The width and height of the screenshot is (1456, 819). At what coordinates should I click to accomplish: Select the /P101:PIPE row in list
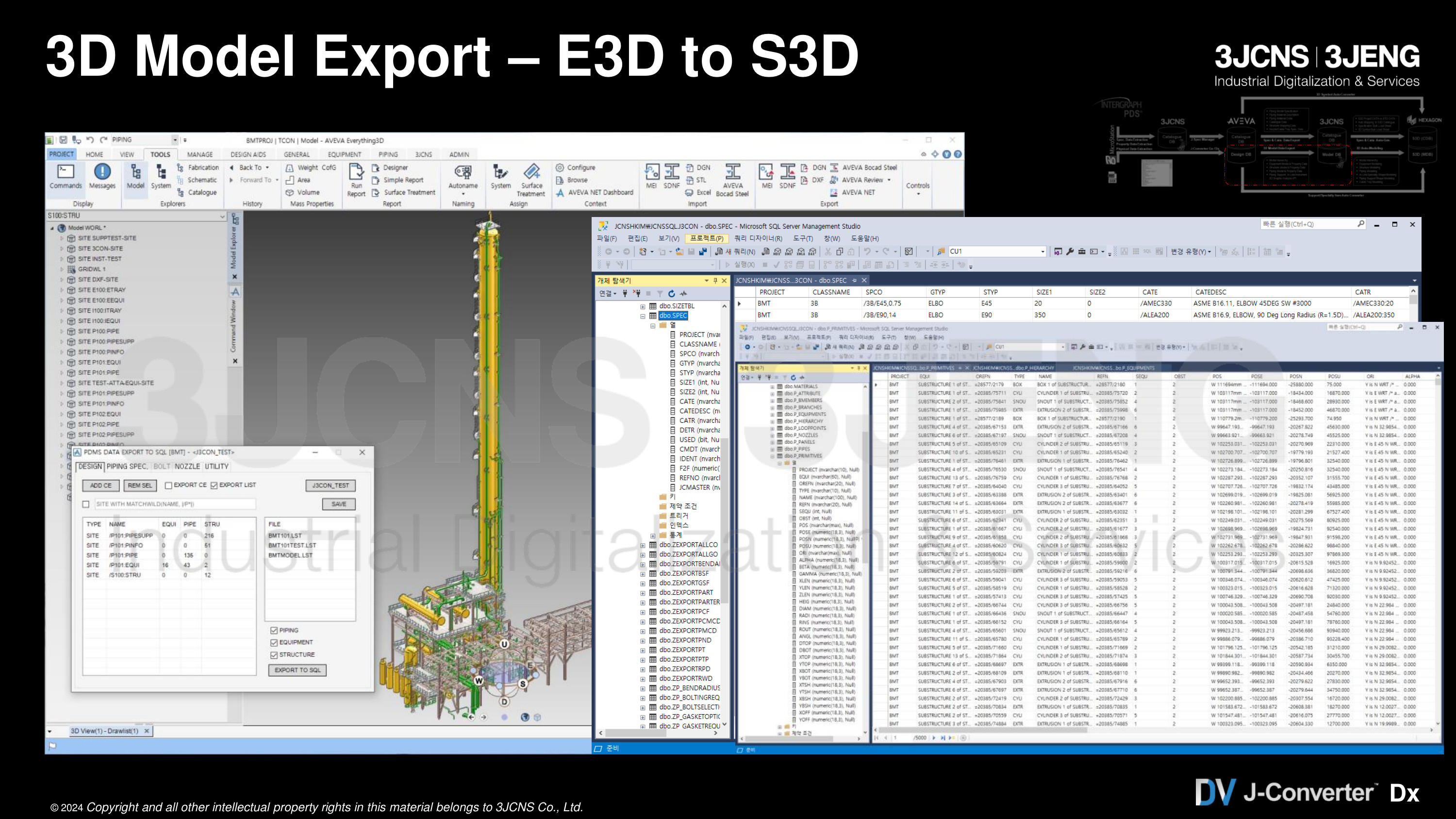pyautogui.click(x=169, y=555)
